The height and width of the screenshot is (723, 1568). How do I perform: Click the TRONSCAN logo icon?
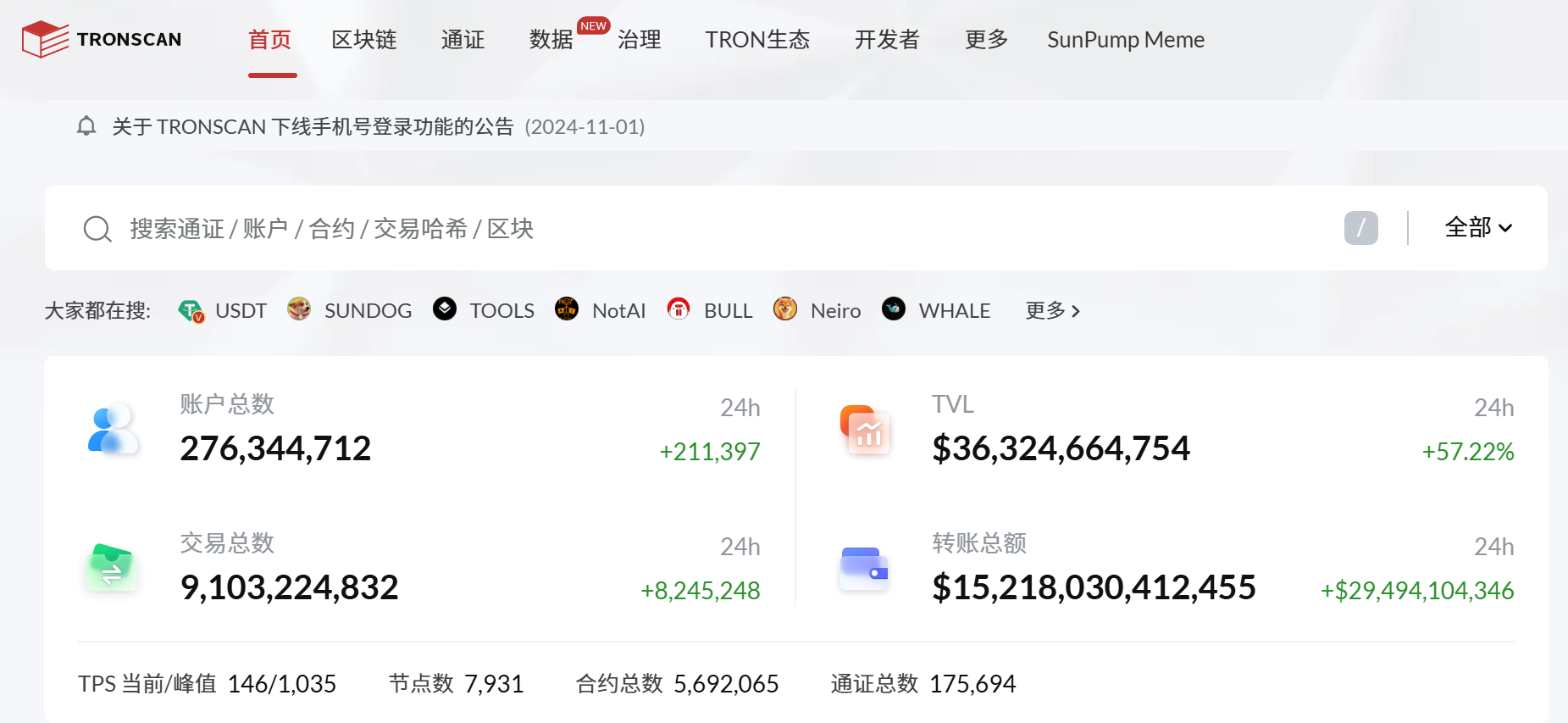pyautogui.click(x=45, y=39)
